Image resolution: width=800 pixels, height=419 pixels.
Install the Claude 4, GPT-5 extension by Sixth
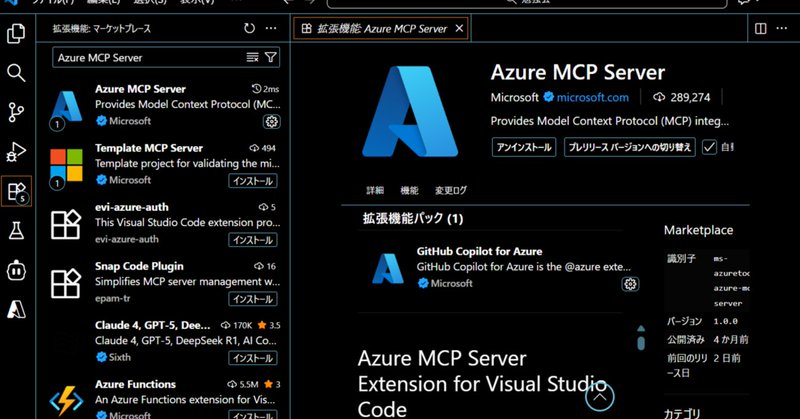(253, 358)
